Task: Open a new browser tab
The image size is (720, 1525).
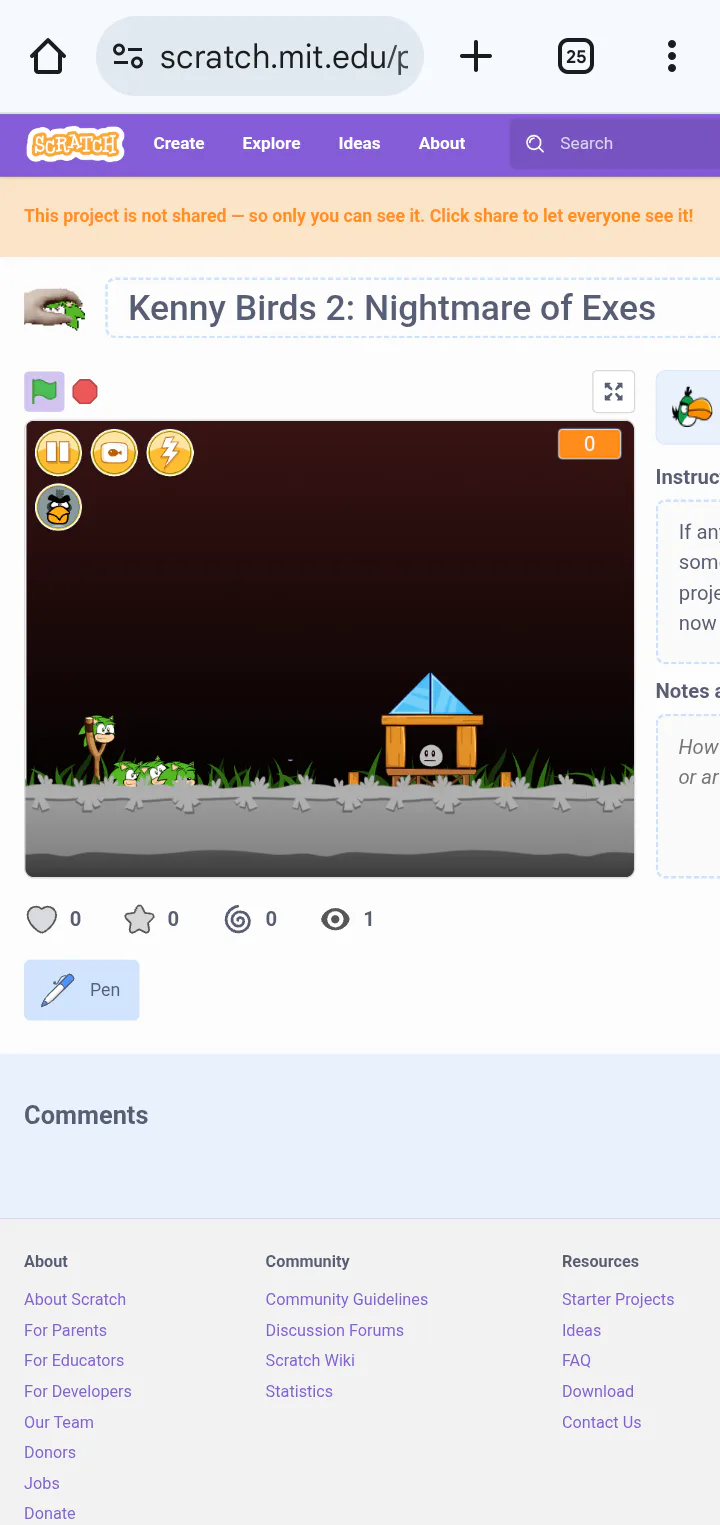Action: coord(476,56)
